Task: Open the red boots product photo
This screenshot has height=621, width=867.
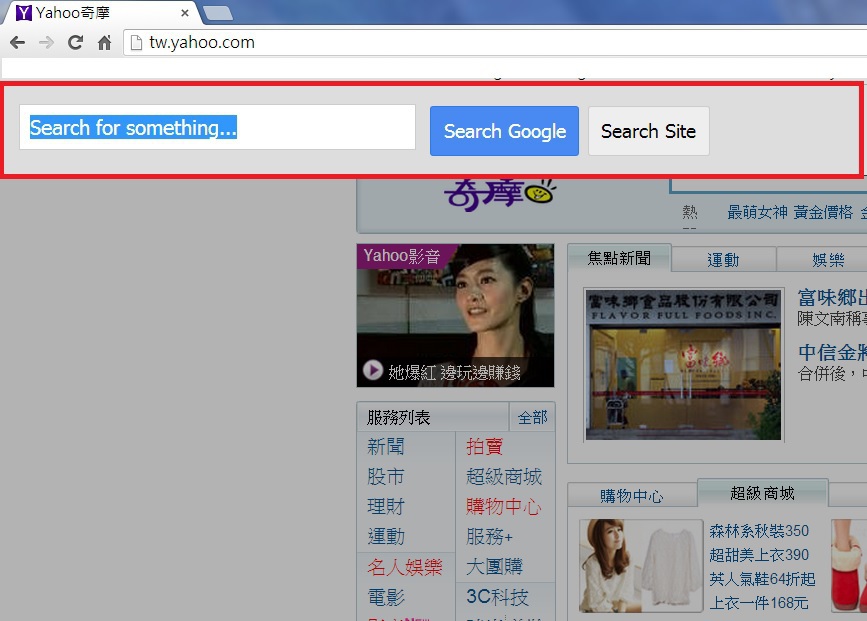Action: pos(849,565)
